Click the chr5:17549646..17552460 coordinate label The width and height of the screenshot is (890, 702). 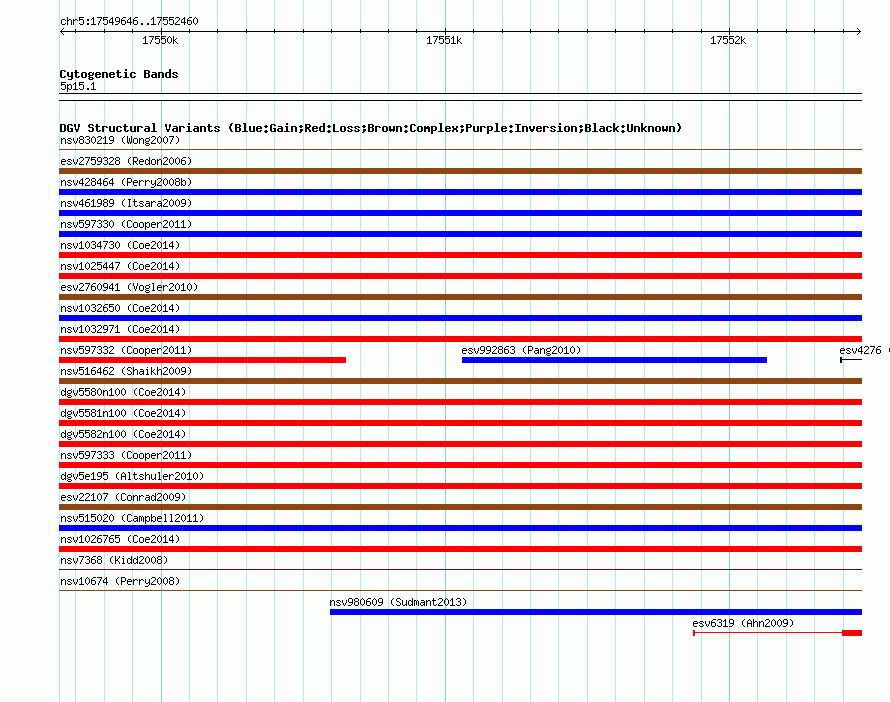129,21
